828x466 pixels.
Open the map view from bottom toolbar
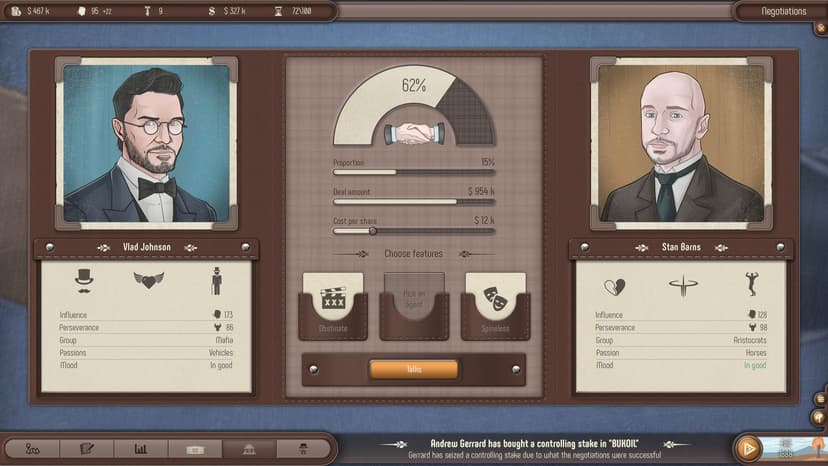coord(33,449)
